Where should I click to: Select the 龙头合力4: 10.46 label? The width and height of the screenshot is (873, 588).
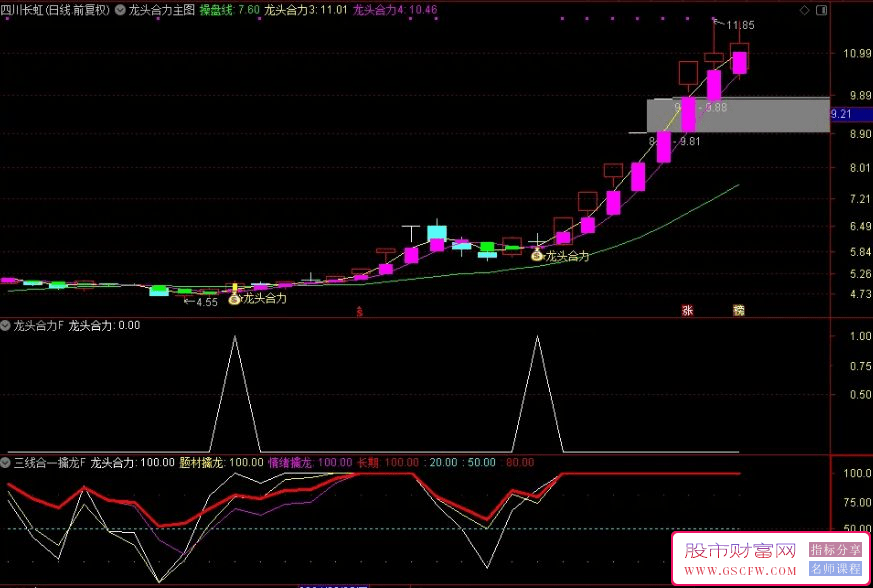[395, 9]
